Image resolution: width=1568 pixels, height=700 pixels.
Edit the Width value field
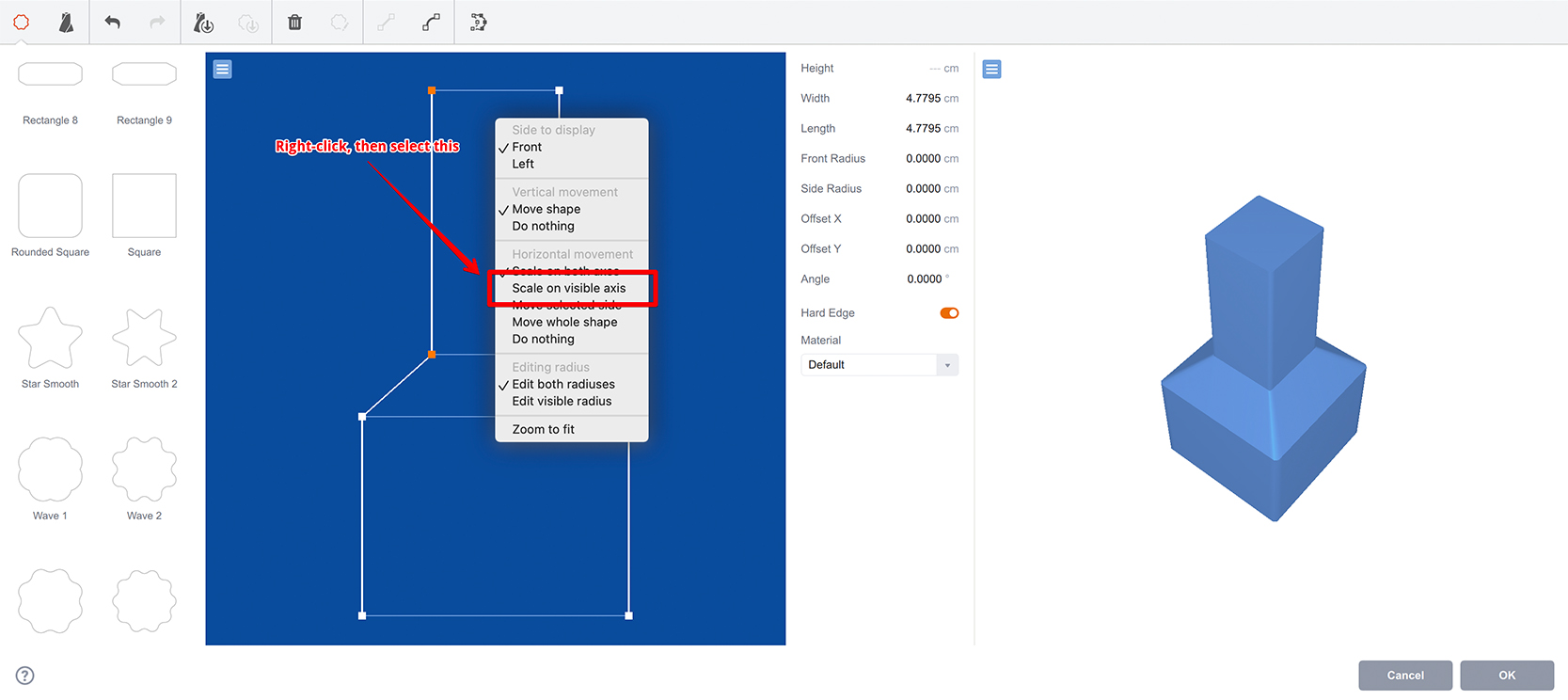click(923, 98)
